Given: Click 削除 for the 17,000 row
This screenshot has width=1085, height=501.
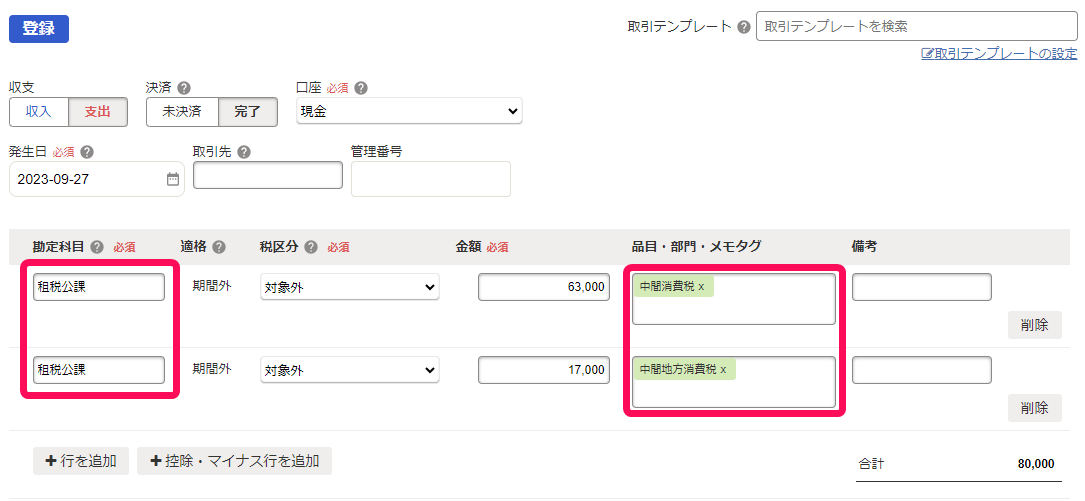Looking at the screenshot, I should 1034,408.
